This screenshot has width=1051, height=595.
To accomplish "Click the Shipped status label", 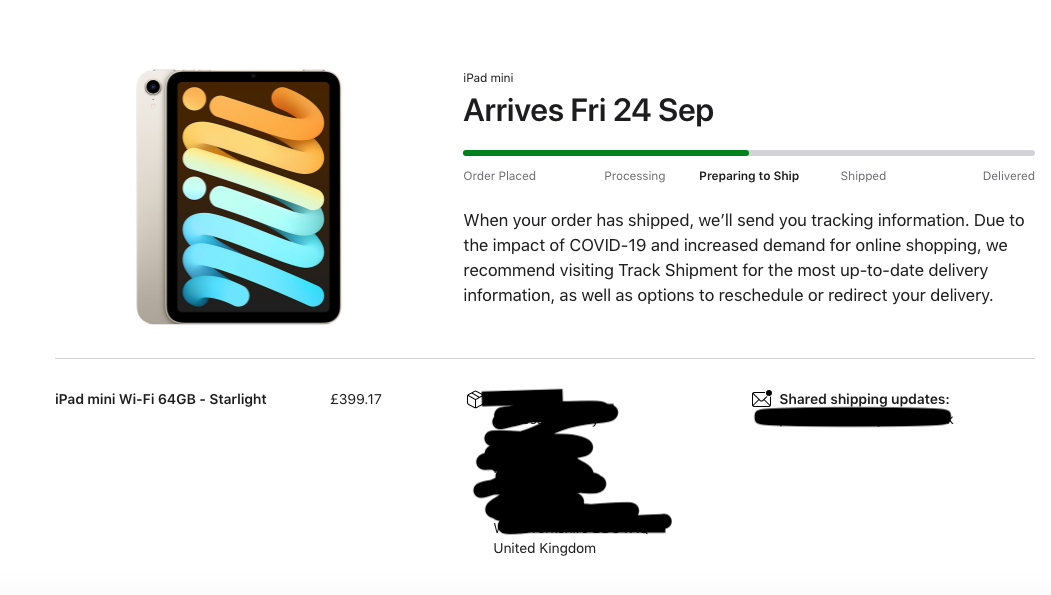I will (x=863, y=176).
